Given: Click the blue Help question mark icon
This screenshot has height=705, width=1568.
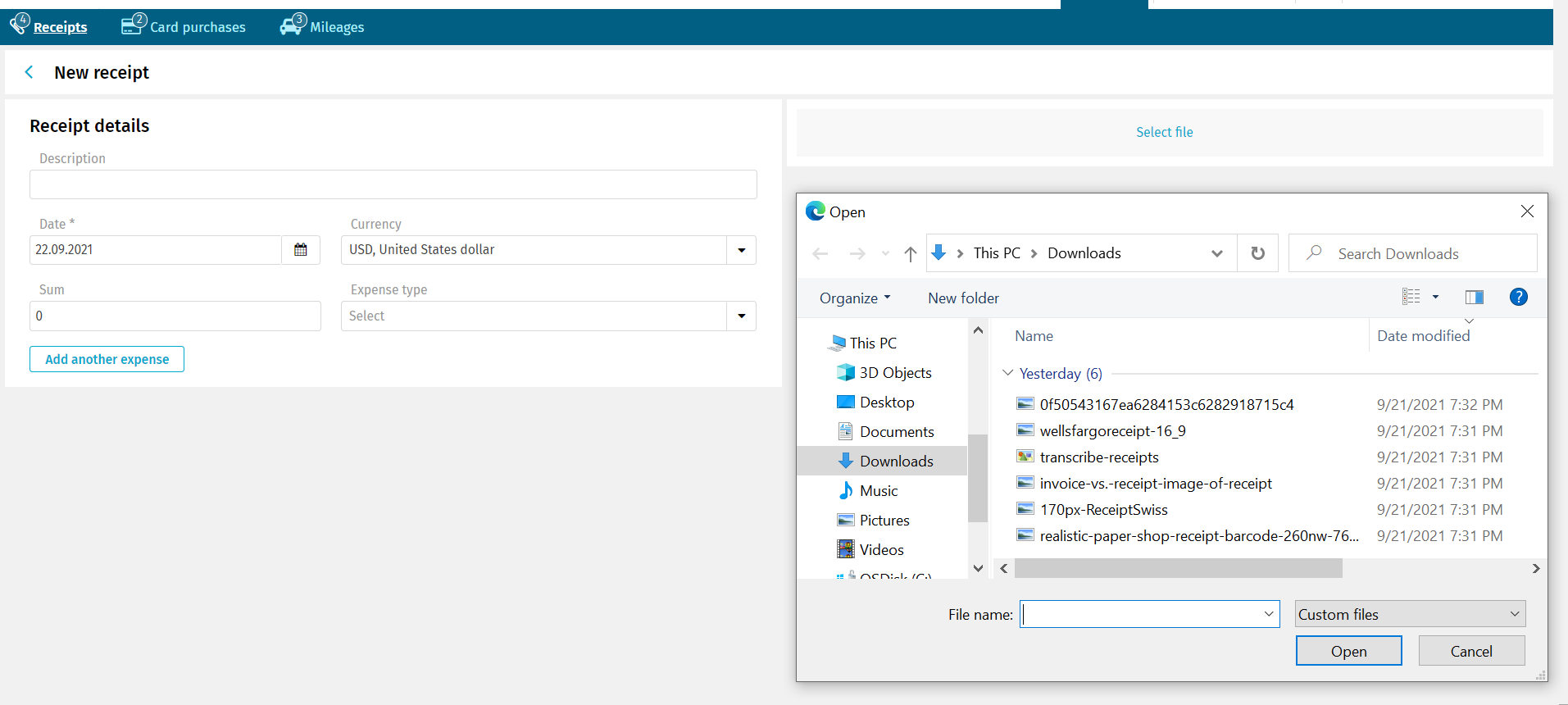Looking at the screenshot, I should pos(1518,298).
